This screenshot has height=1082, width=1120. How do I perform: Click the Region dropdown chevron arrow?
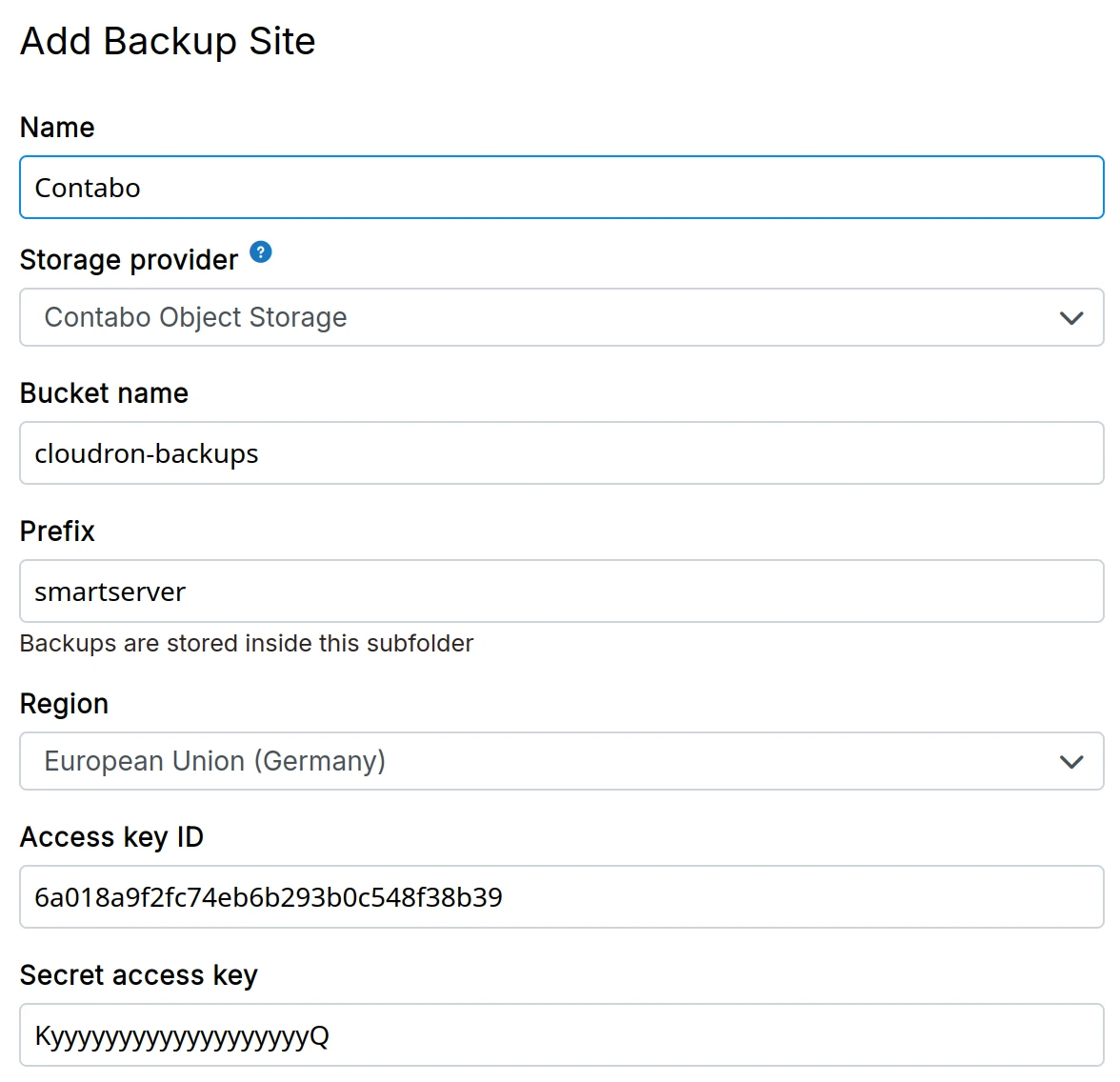pos(1070,761)
